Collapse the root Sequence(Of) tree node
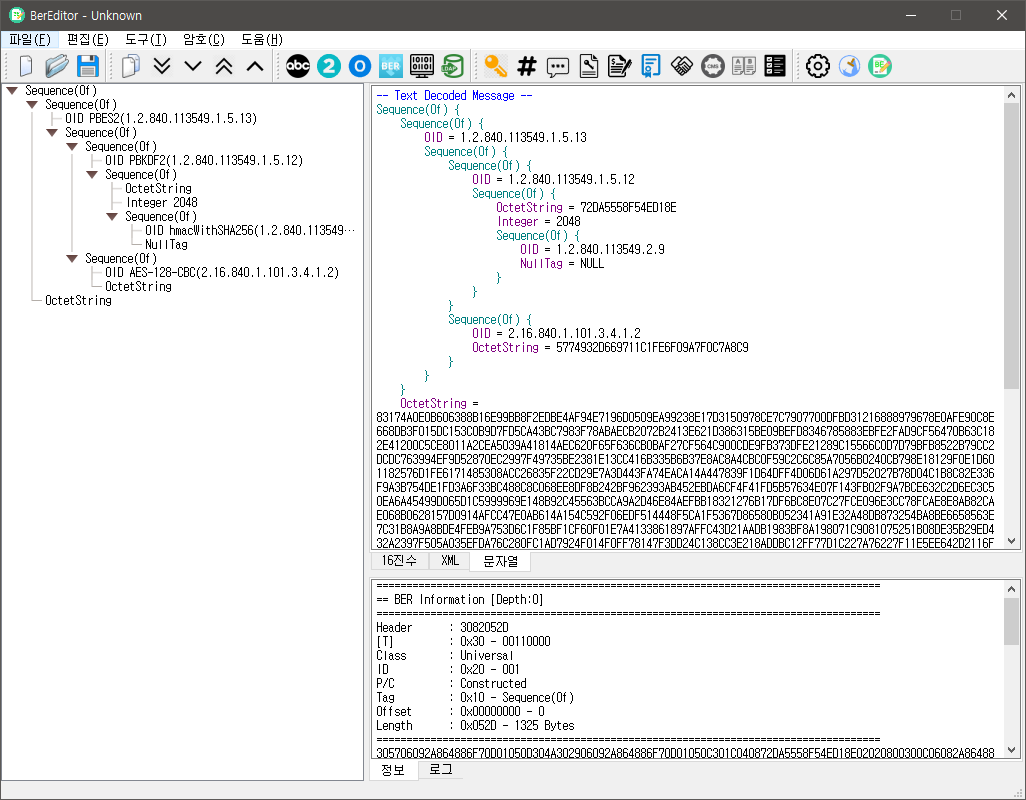 pos(12,90)
